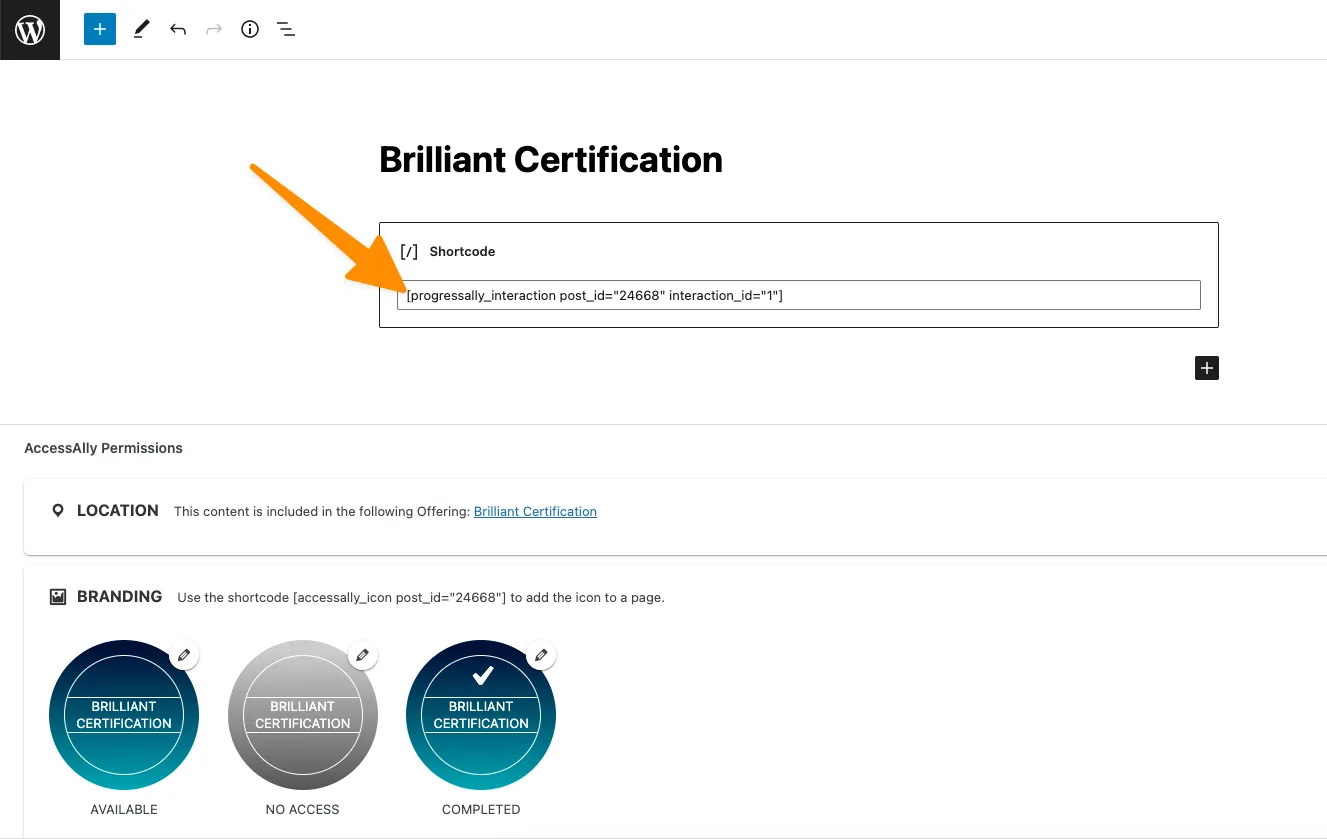This screenshot has height=839, width=1327.
Task: Open the block inserter plus button
Action: coord(100,30)
